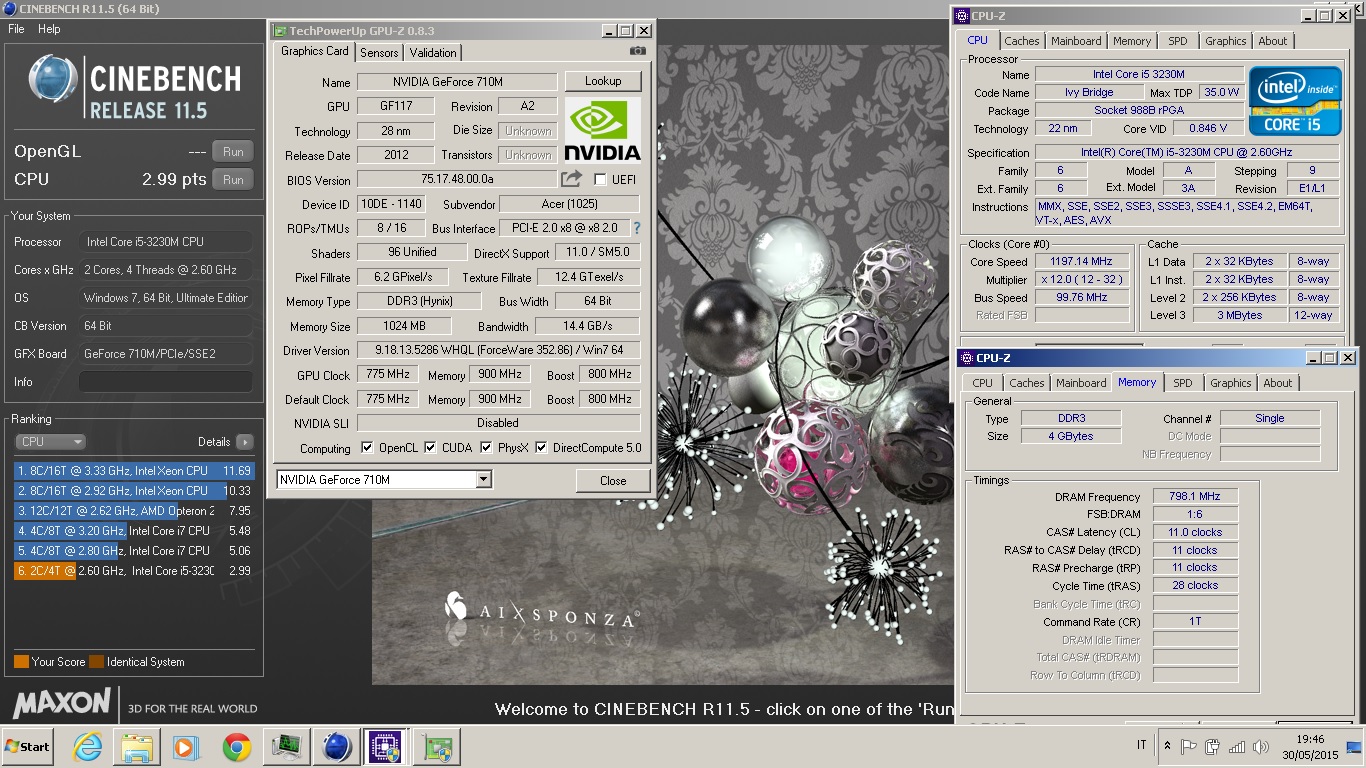
Task: Select the 2C/4T Core i5-3230 ranking row
Action: tap(134, 571)
